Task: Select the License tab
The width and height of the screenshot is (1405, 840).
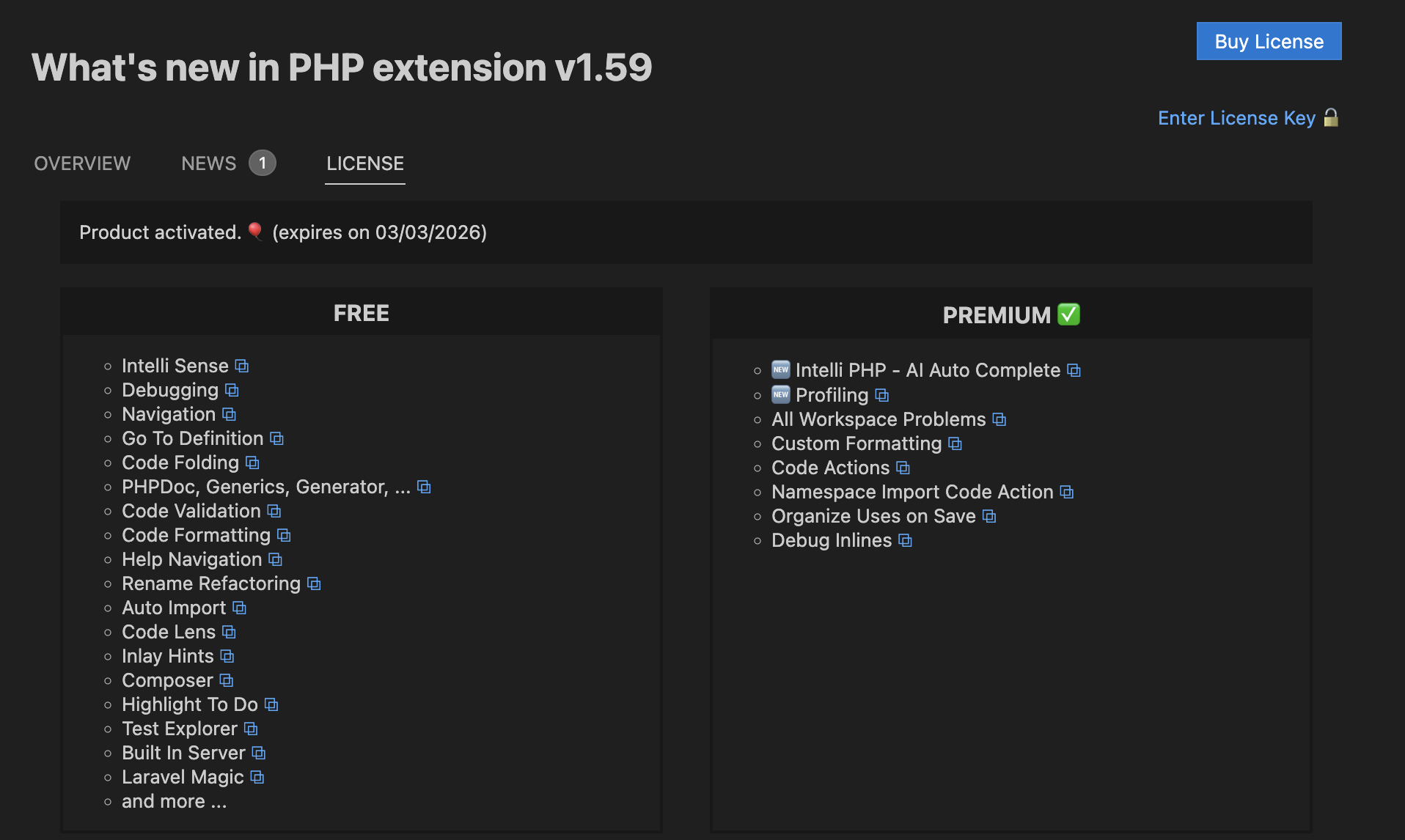Action: 364,163
